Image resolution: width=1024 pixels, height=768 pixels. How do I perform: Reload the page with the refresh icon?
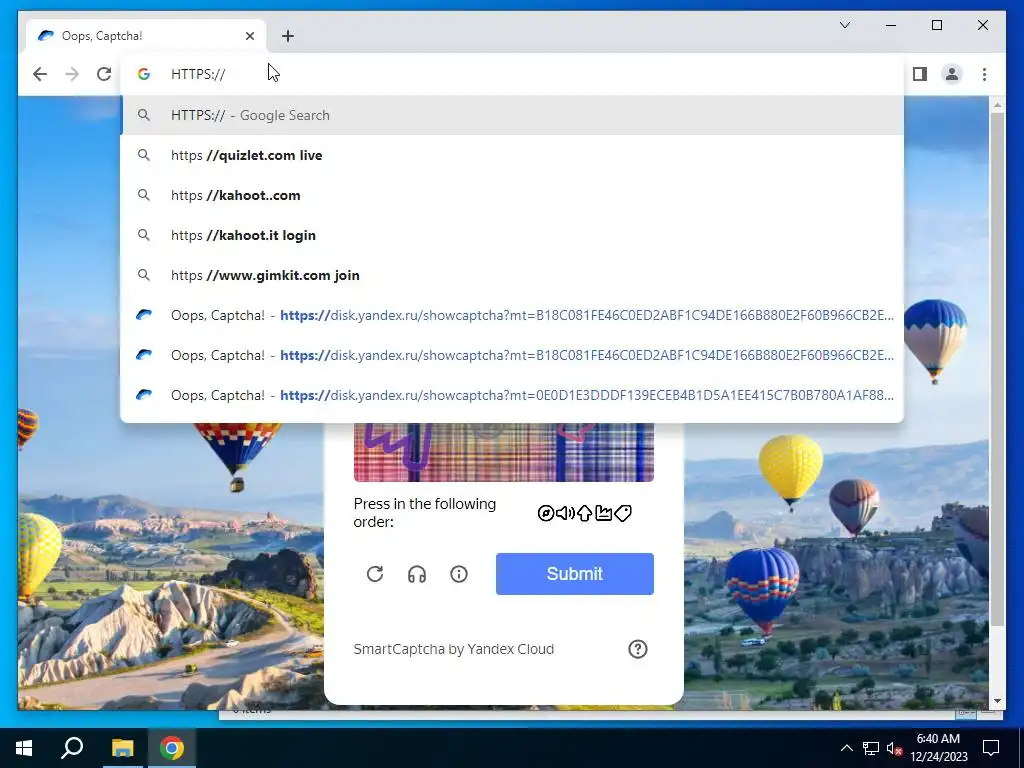pos(104,74)
